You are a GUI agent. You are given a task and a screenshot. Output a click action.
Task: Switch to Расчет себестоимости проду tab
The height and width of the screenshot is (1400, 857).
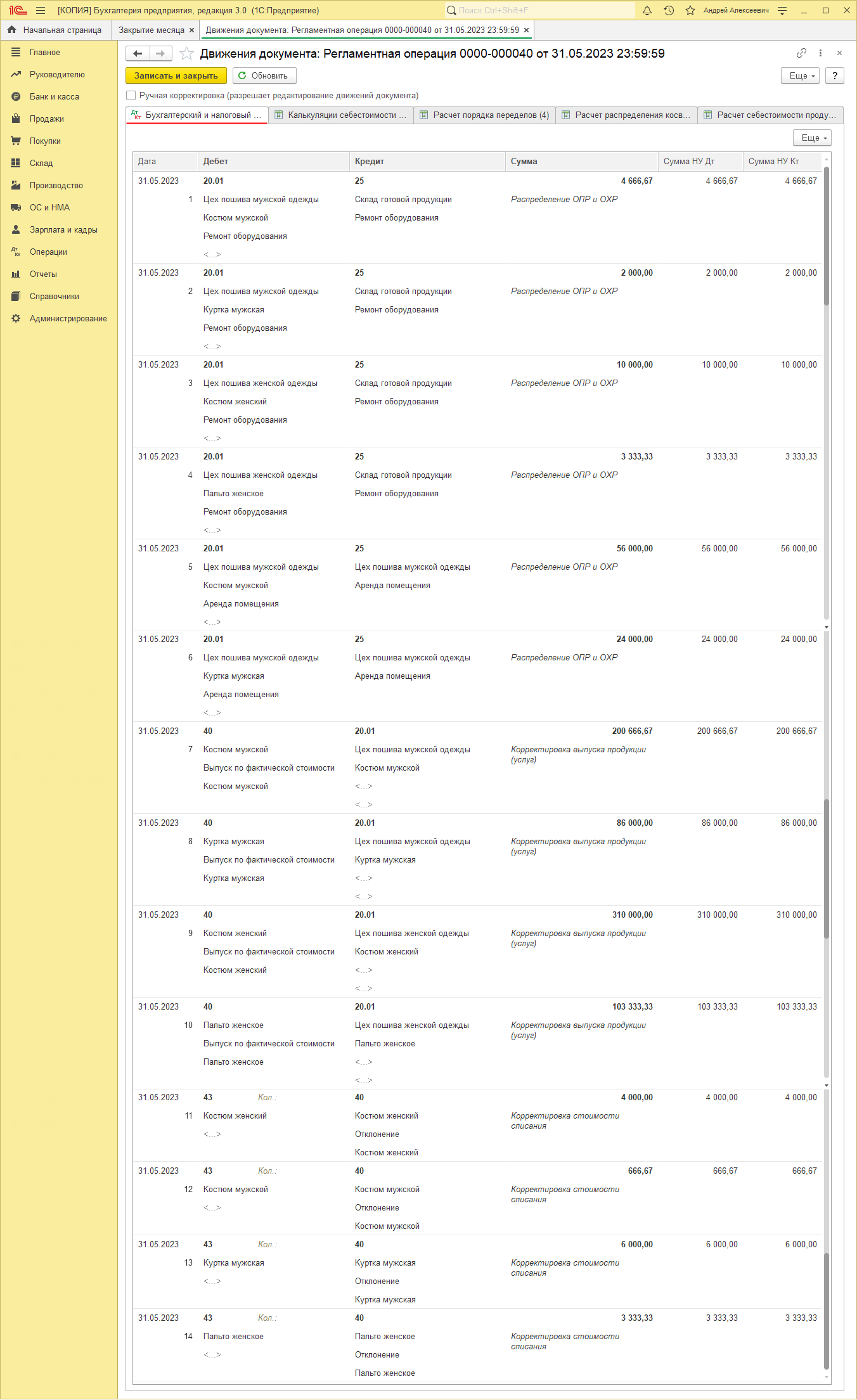pos(771,115)
